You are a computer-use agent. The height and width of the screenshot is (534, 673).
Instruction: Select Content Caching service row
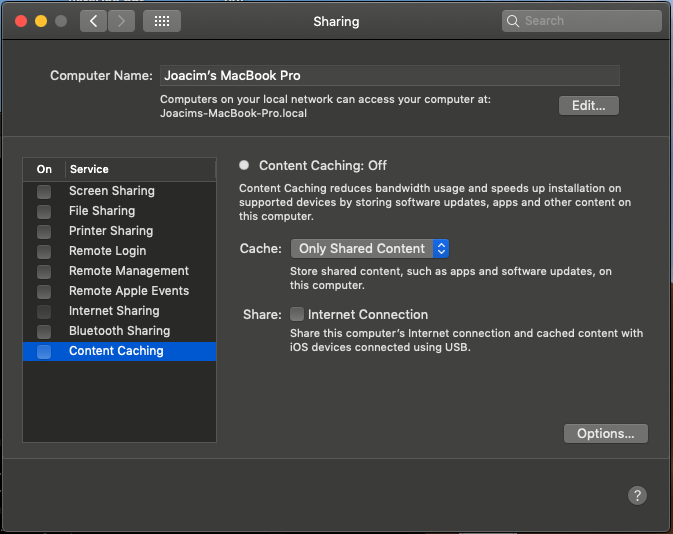(x=119, y=351)
